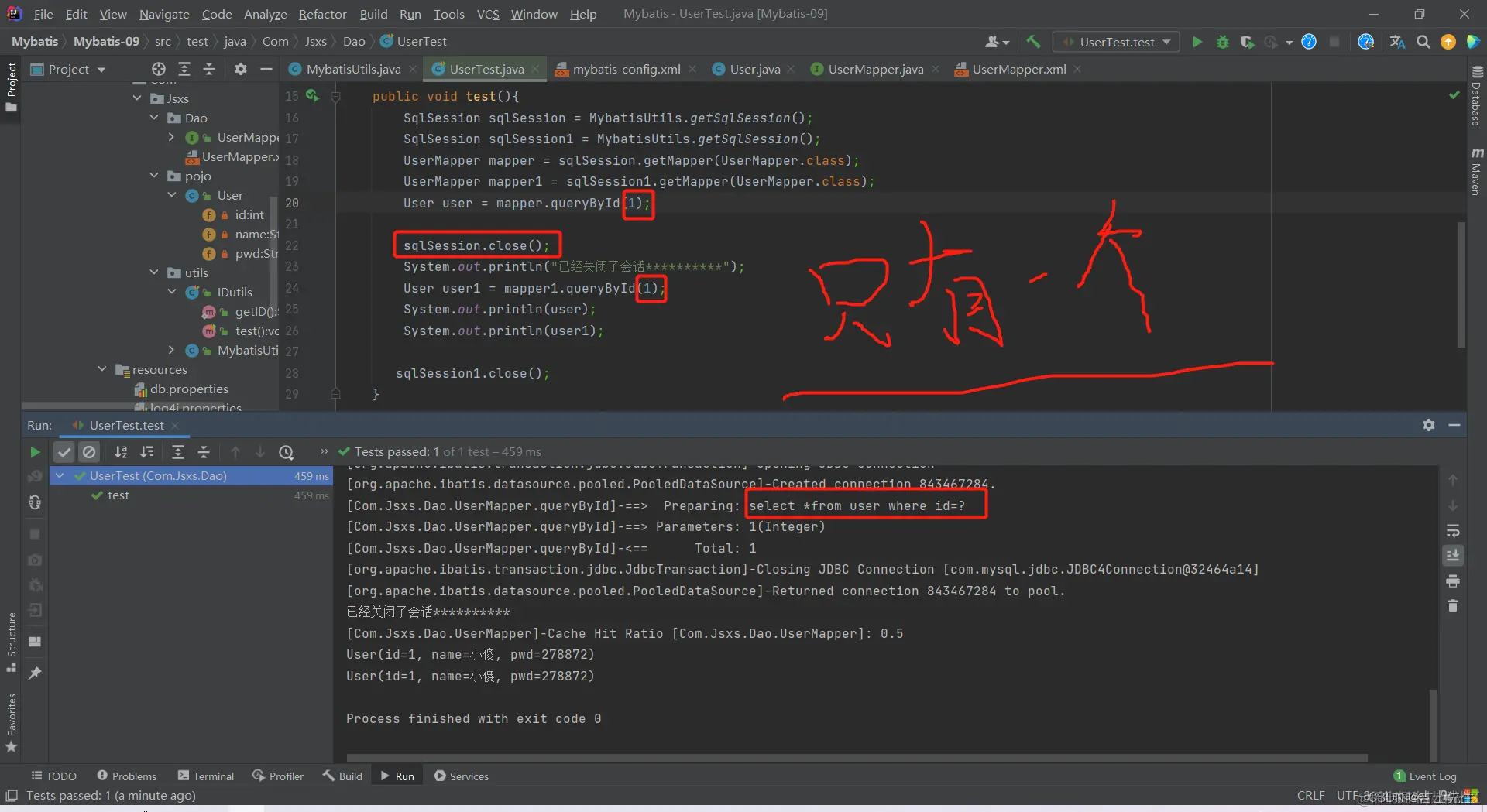Viewport: 1487px width, 812px height.
Task: Open the Profiler tool window
Action: pyautogui.click(x=278, y=776)
